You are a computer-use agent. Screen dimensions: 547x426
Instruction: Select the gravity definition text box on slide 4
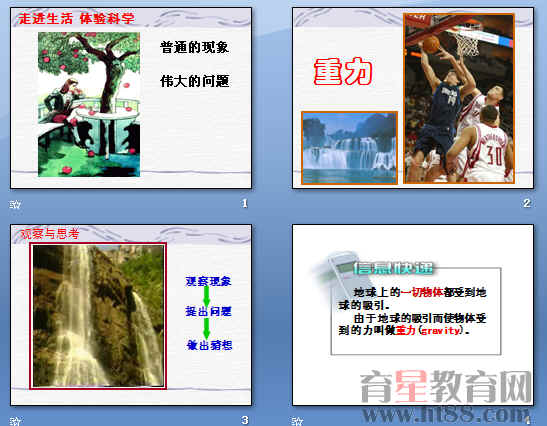click(x=415, y=311)
